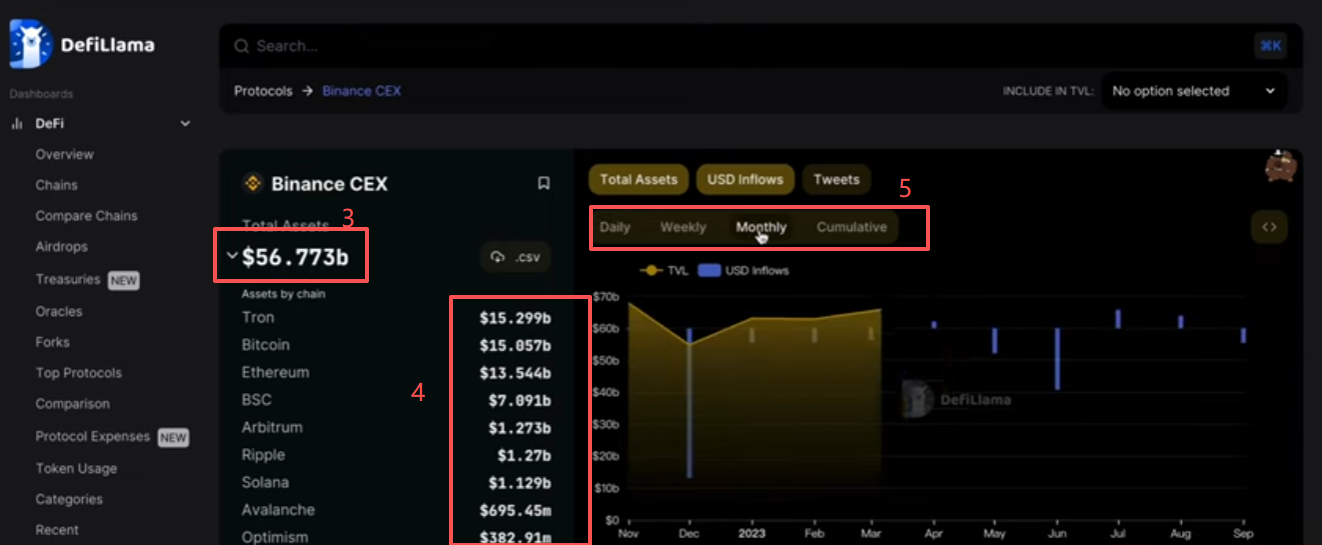The image size is (1322, 545).
Task: Click the DeFi dashboard bar-chart icon
Action: pyautogui.click(x=16, y=124)
